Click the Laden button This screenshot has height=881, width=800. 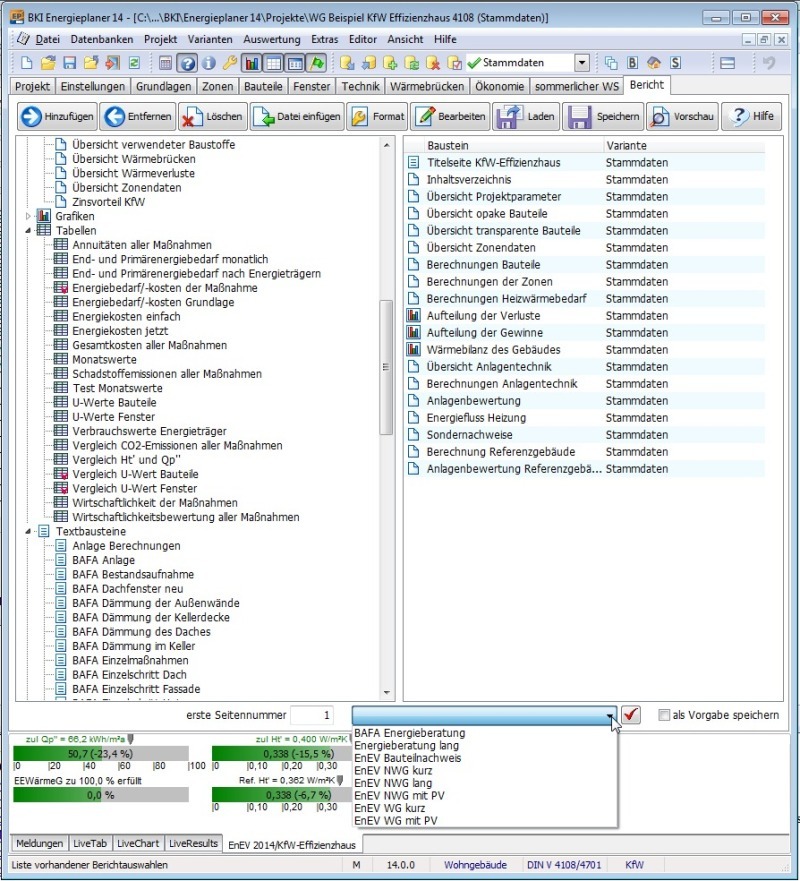pos(526,116)
